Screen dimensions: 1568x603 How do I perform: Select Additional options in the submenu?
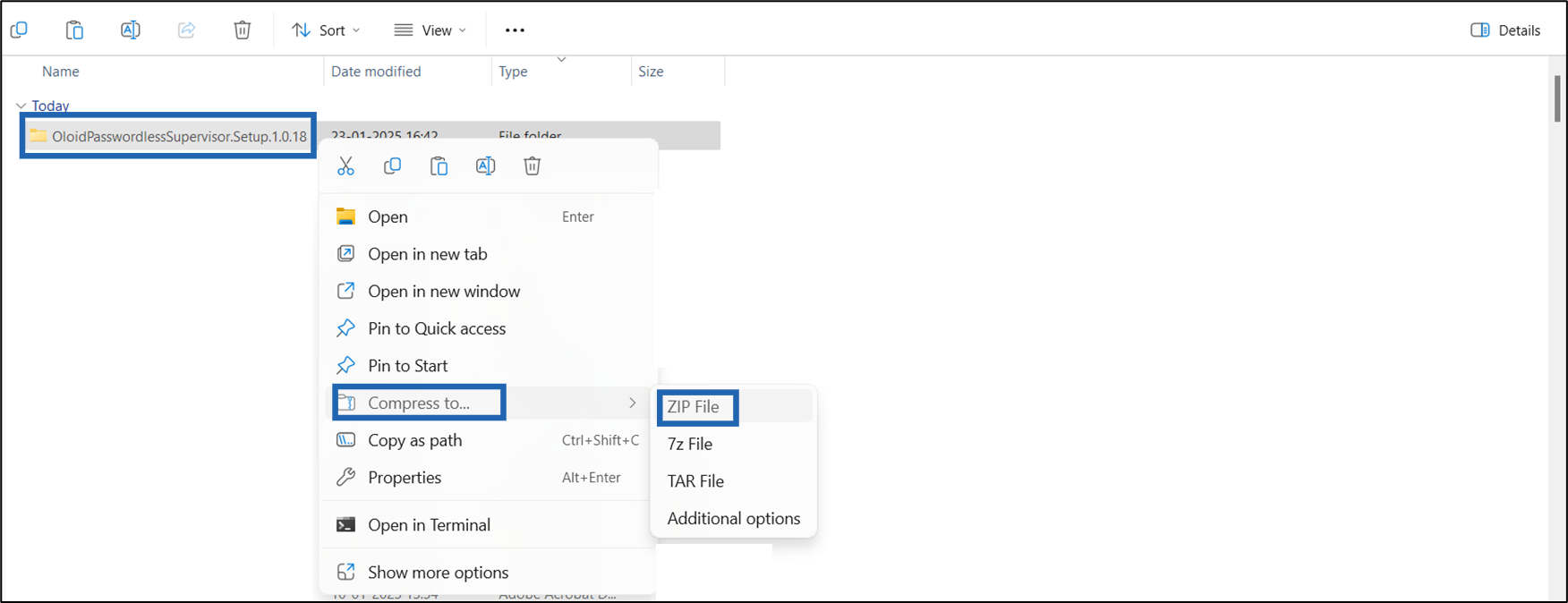tap(734, 519)
